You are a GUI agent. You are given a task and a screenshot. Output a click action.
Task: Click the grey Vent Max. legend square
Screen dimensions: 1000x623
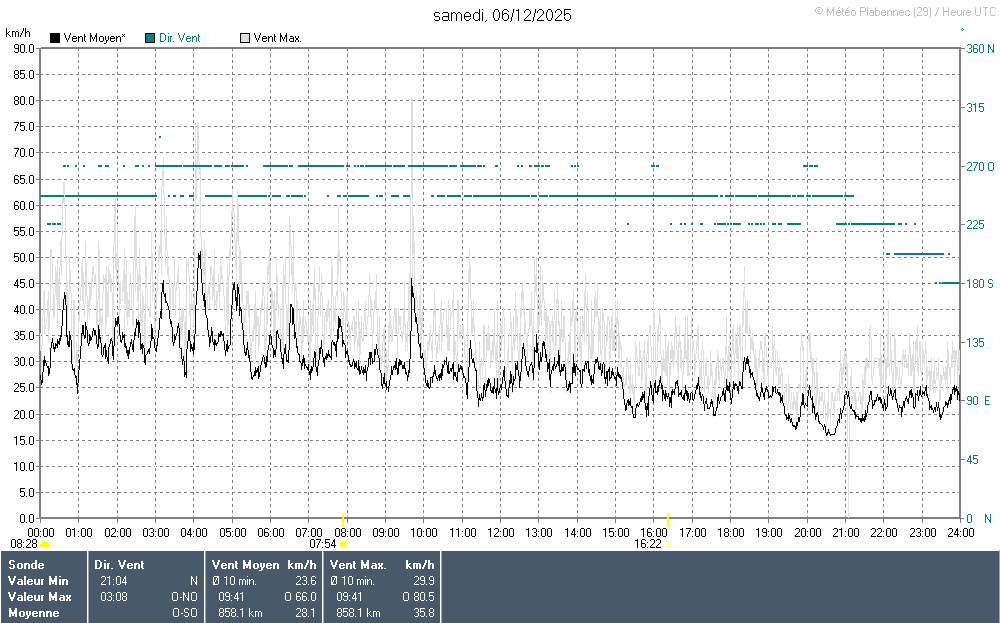click(x=245, y=38)
